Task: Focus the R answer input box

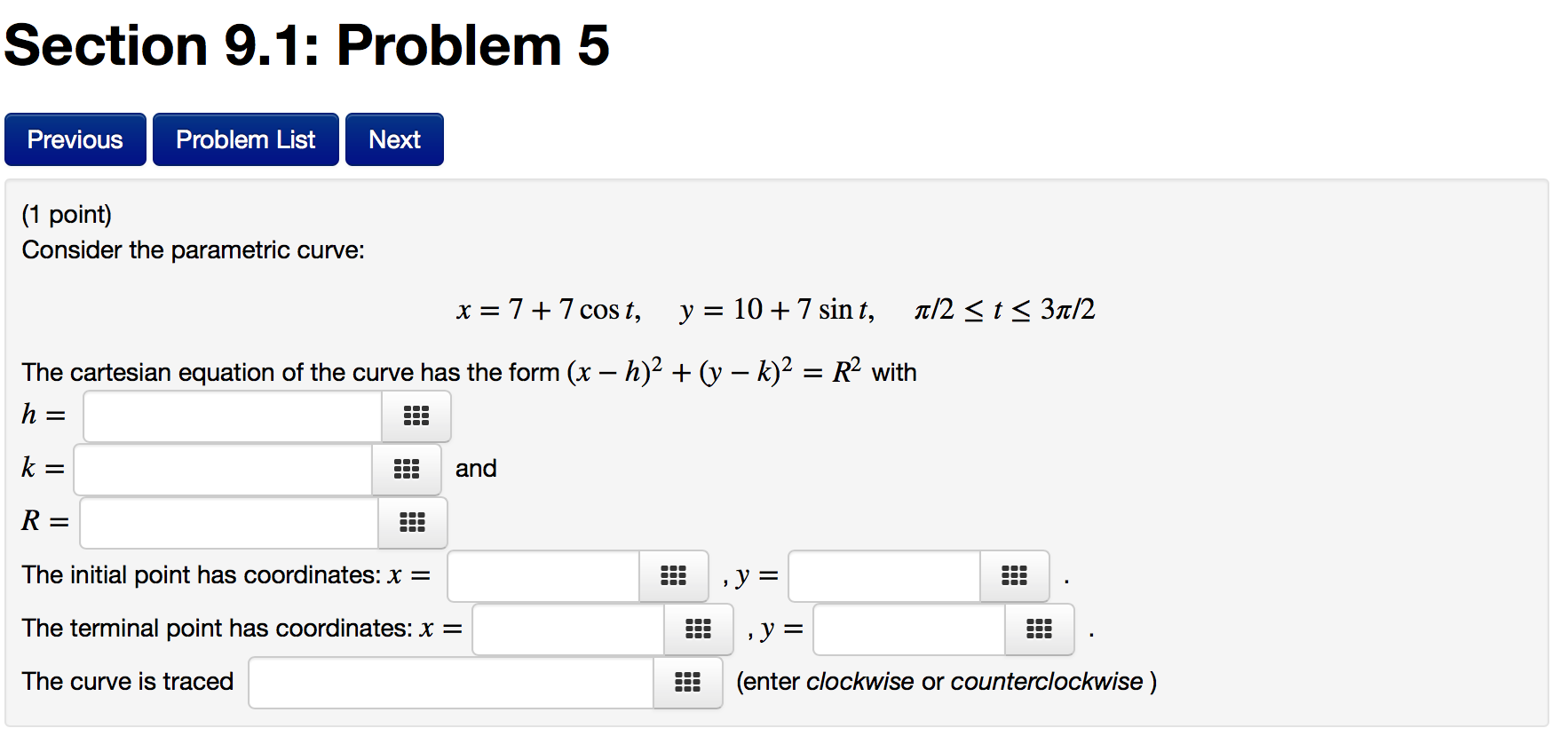Action: pos(229,523)
